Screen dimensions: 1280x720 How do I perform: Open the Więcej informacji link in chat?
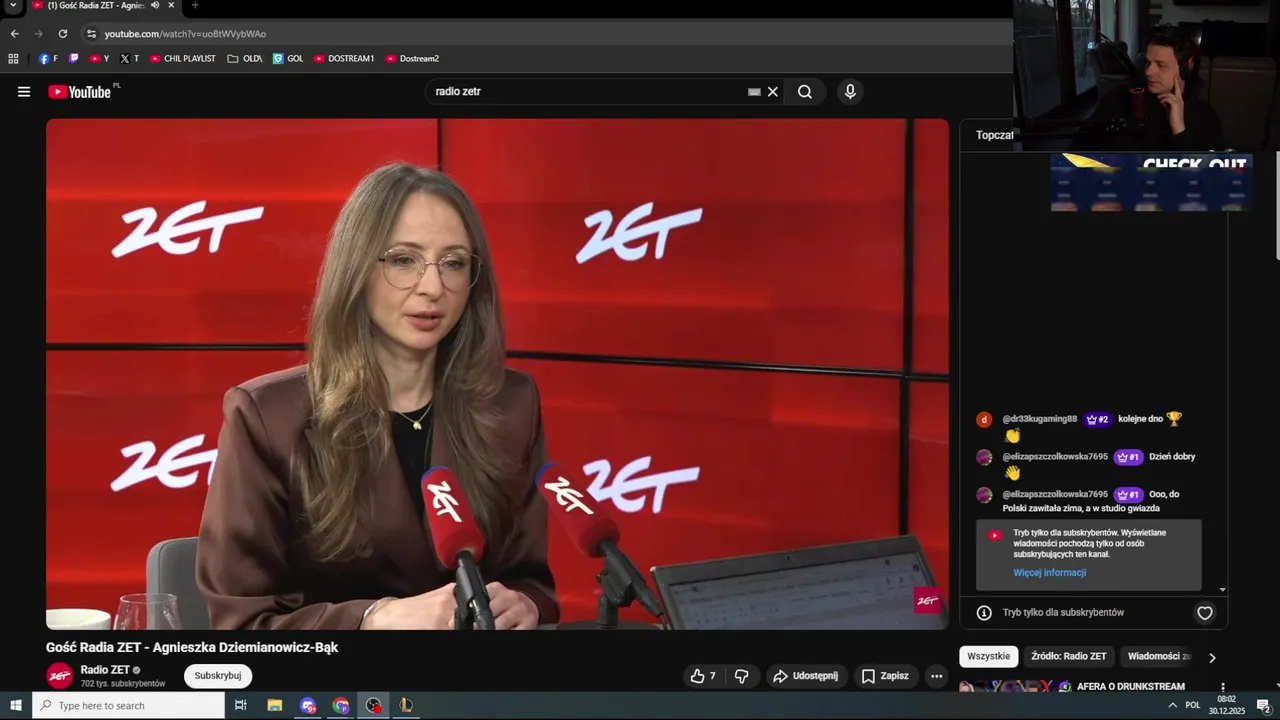[1049, 573]
